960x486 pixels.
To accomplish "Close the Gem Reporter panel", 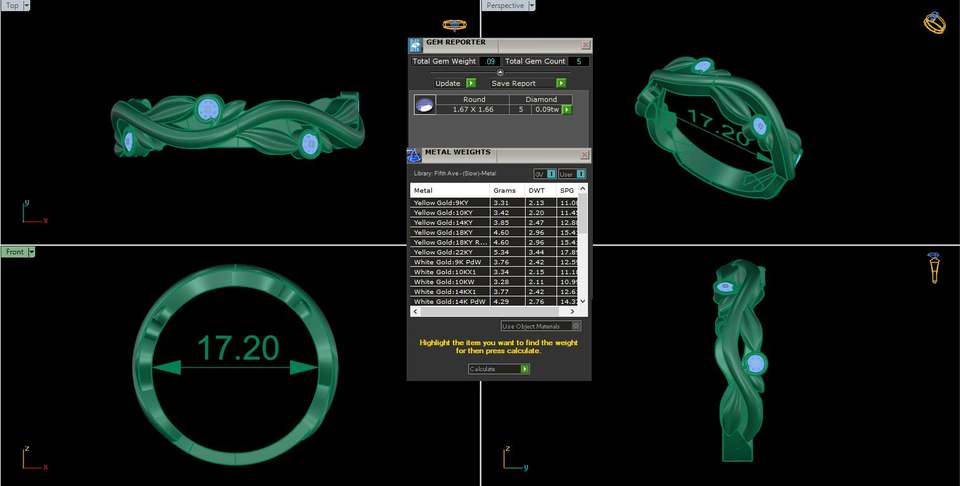I will click(585, 45).
